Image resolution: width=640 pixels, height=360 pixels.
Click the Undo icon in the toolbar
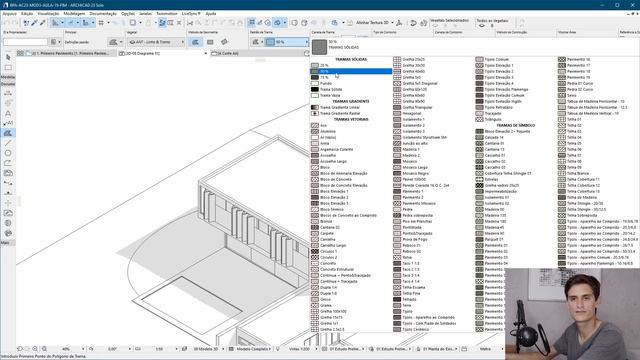click(x=6, y=23)
